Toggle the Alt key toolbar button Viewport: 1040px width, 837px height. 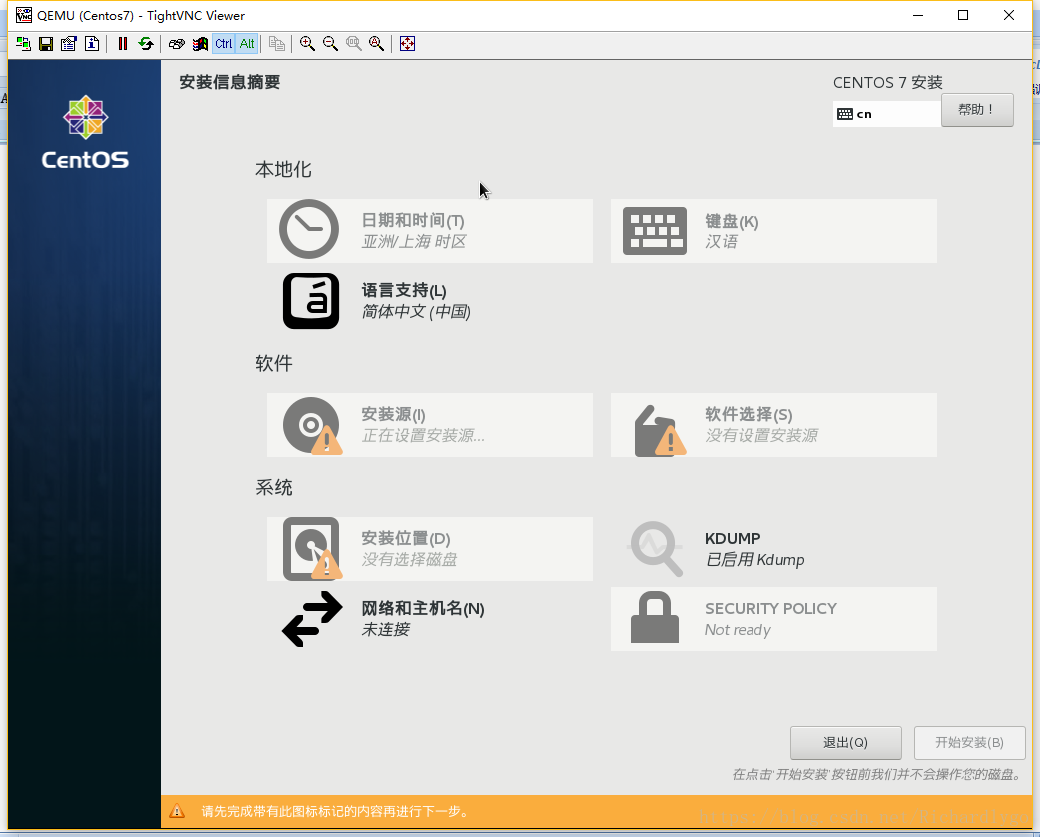pos(247,44)
